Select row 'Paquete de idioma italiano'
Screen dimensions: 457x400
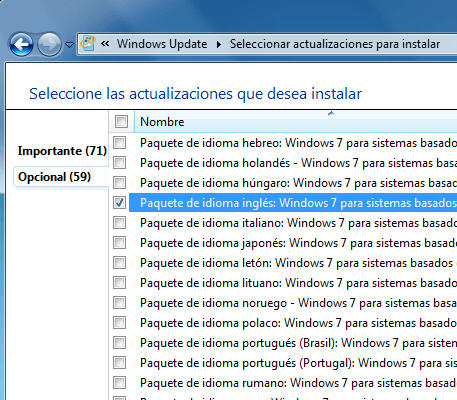[293, 223]
